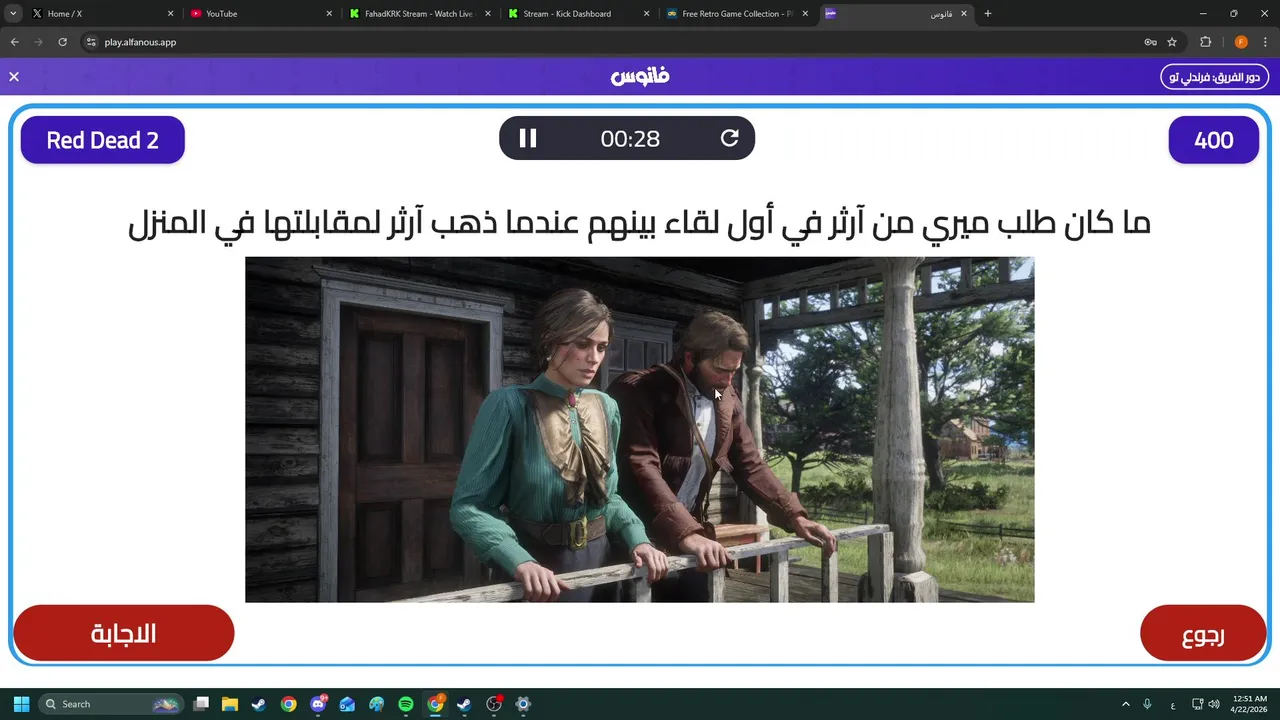Bookmark this page with the star icon
This screenshot has width=1280, height=720.
tap(1172, 42)
